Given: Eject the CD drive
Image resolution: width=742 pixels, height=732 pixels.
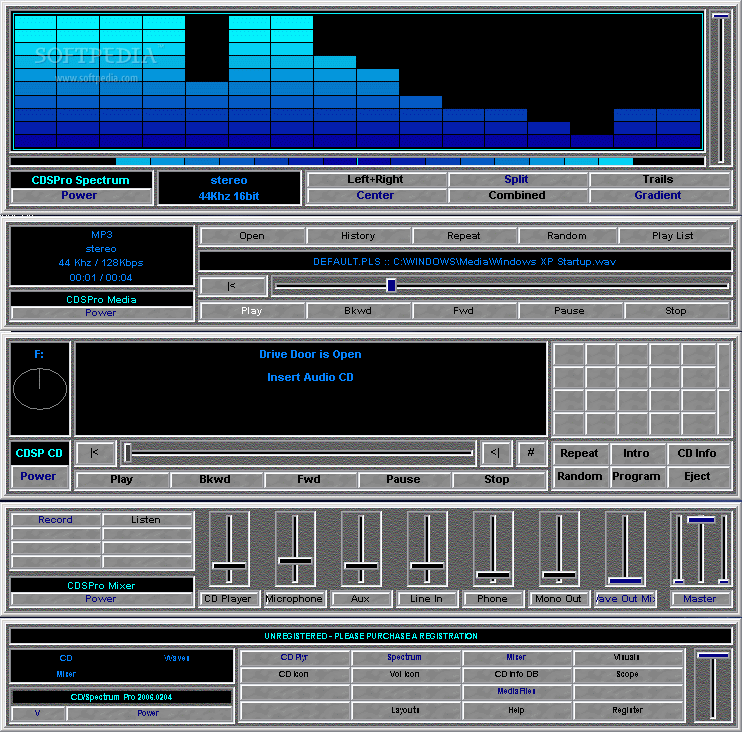Looking at the screenshot, I should pos(698,476).
